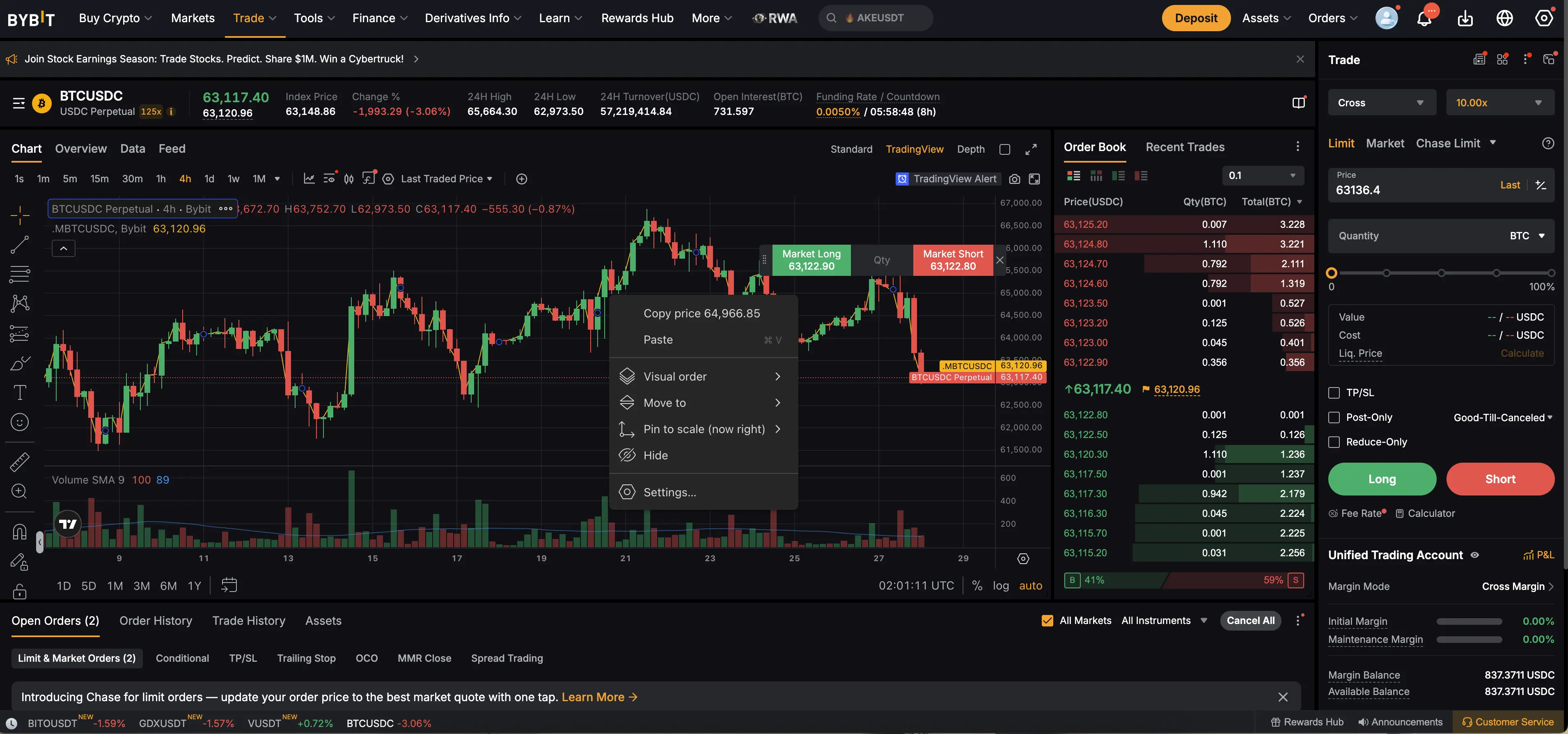Switch to the Recent Trades tab
This screenshot has width=1568, height=734.
coord(1185,147)
